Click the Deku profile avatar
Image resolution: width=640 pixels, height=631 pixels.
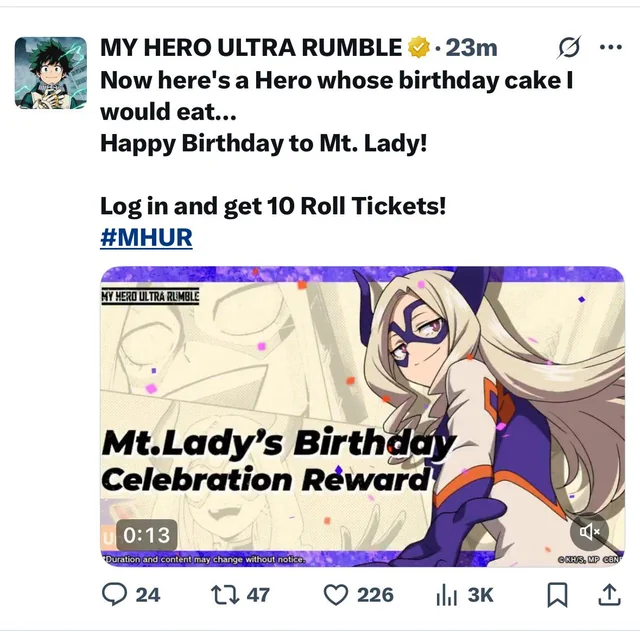pyautogui.click(x=51, y=73)
